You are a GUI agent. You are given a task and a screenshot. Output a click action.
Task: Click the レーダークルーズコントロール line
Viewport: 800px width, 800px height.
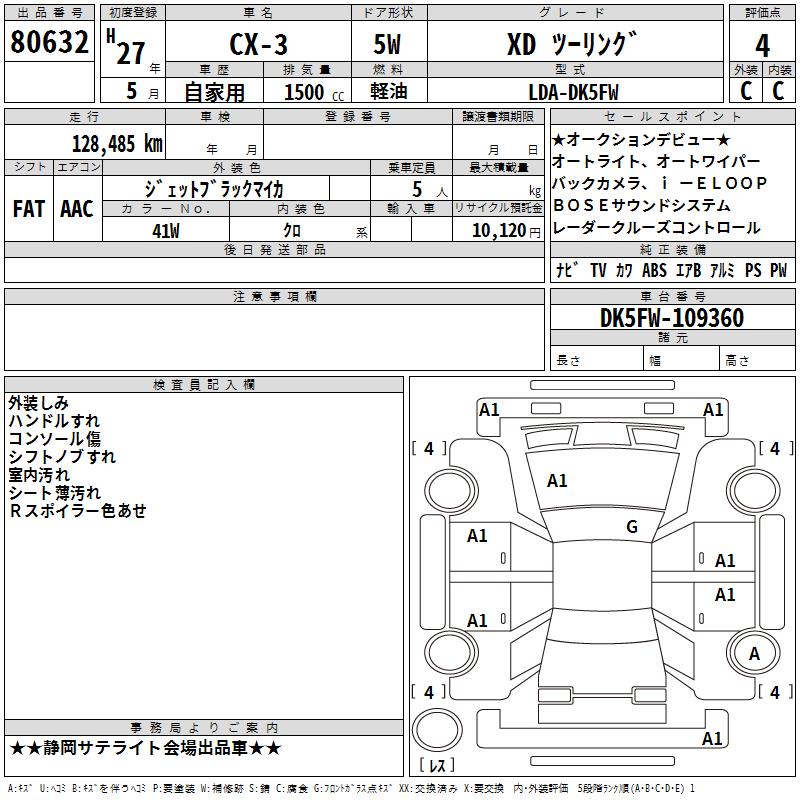click(x=656, y=228)
